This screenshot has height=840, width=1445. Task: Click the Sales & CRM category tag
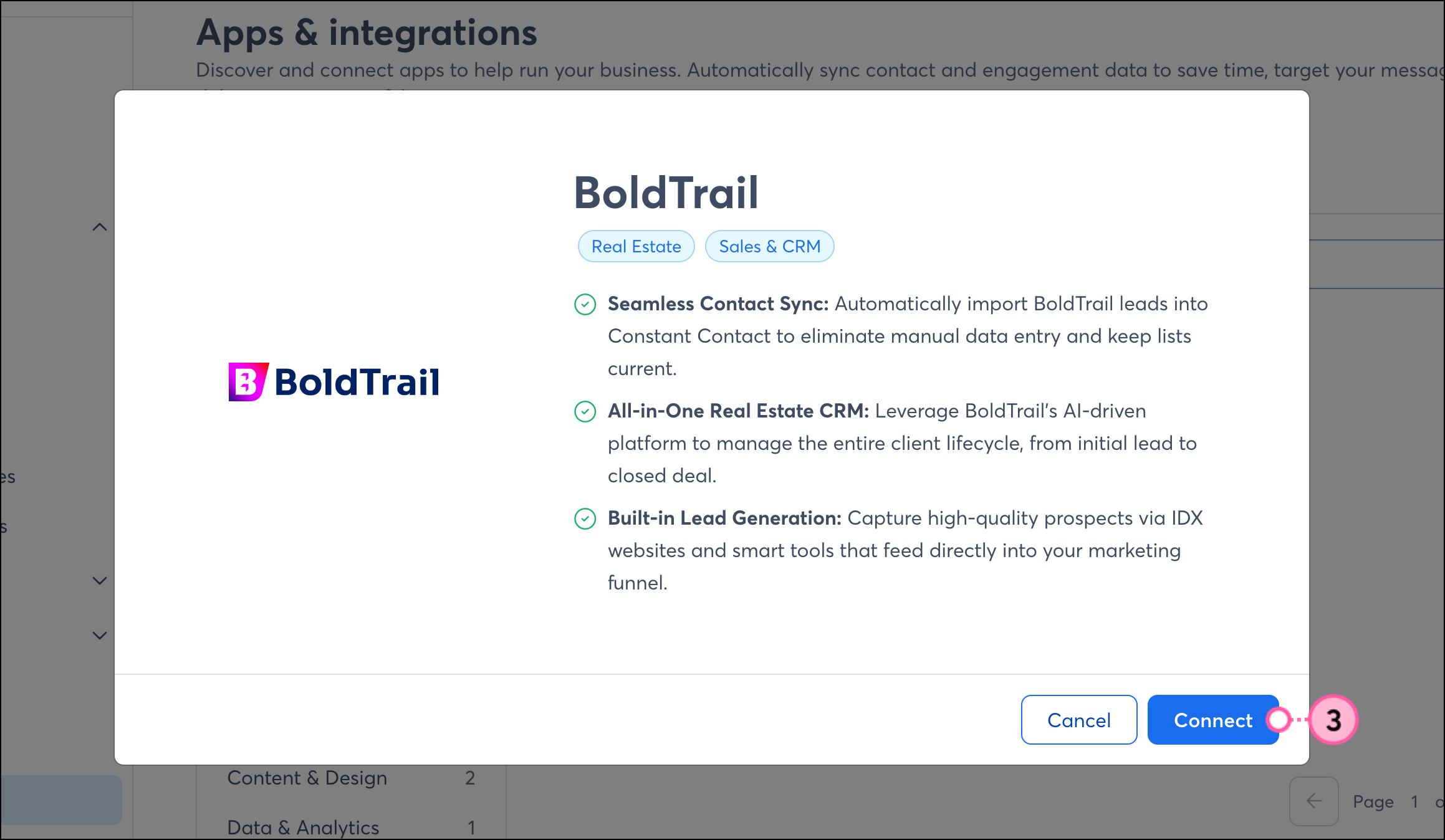pyautogui.click(x=769, y=246)
